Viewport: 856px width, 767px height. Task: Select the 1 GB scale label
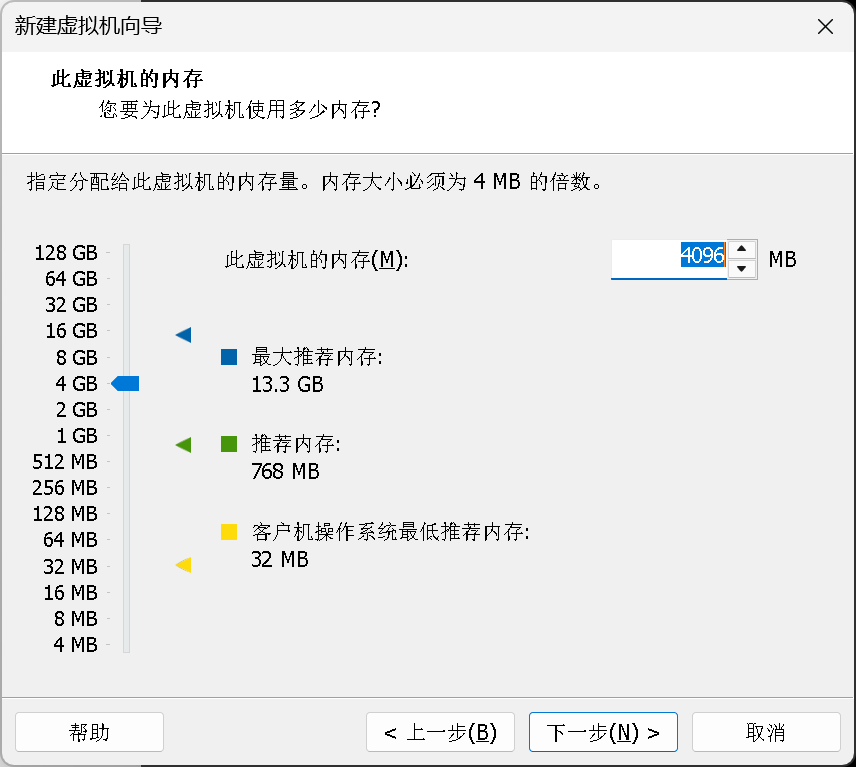pyautogui.click(x=77, y=436)
